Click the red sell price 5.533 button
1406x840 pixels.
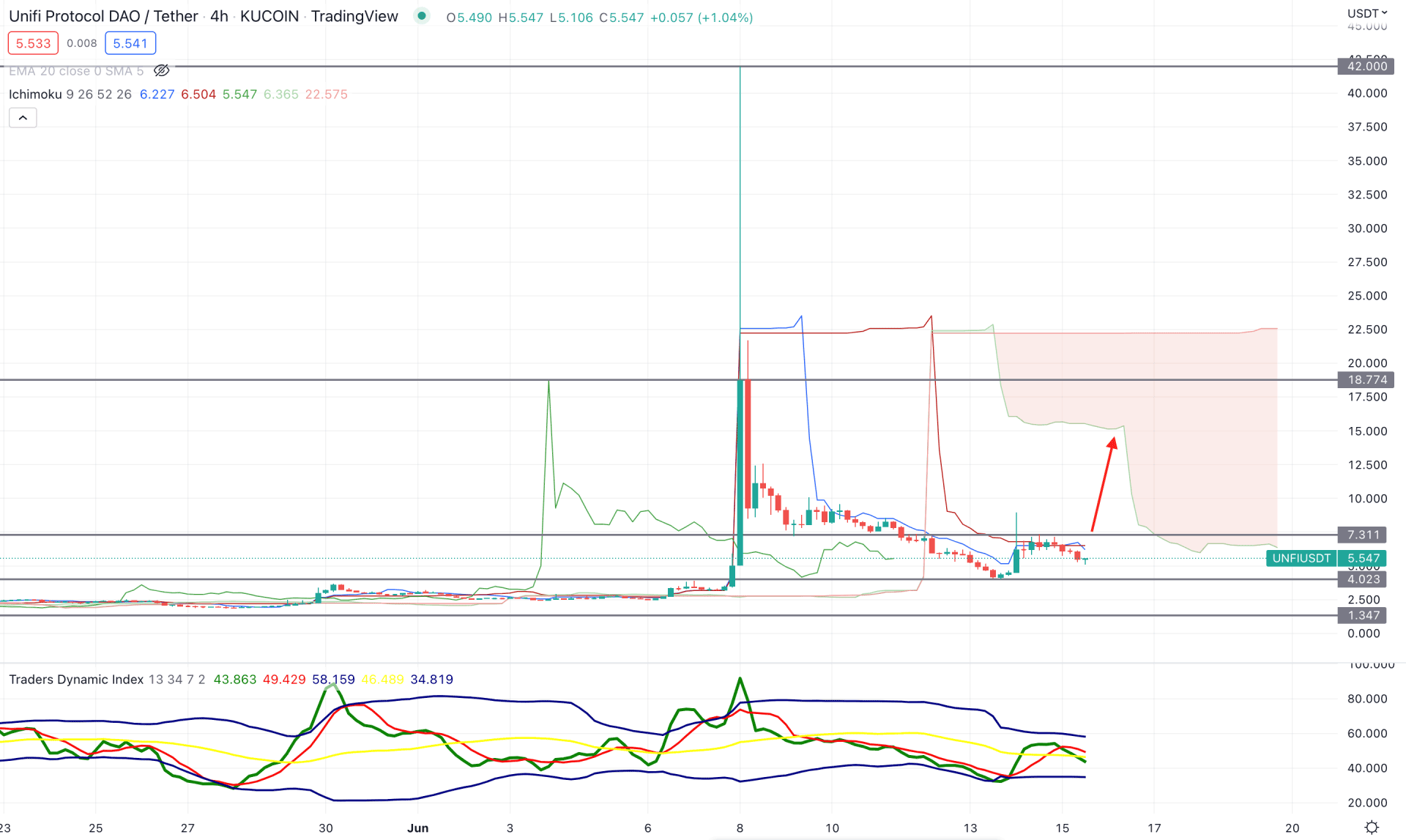(33, 43)
